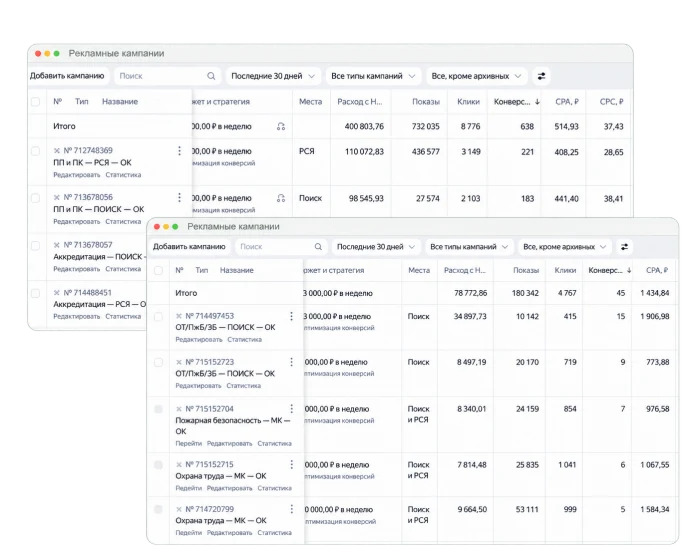Click status icon beside № 712748369
This screenshot has height=560, width=700.
(57, 150)
